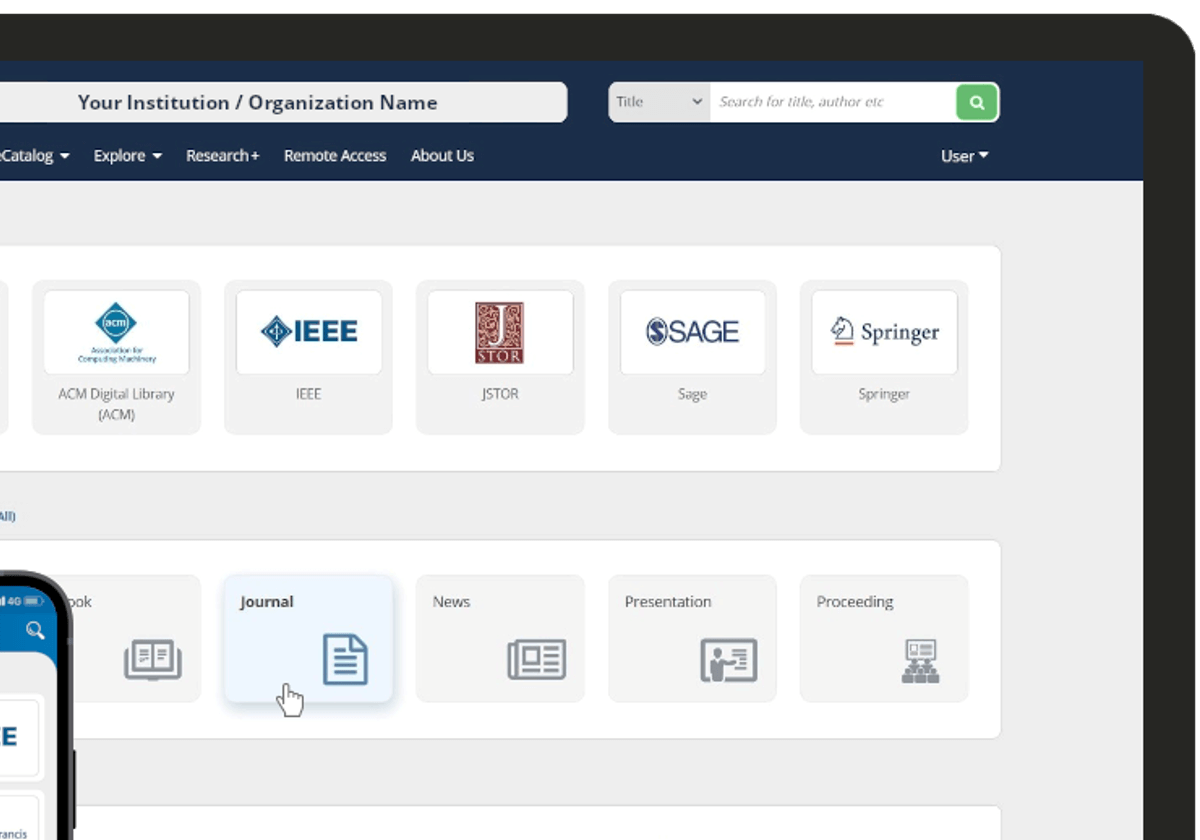Open the Springer publisher logo
Screen dimensions: 1200x840
click(x=884, y=332)
